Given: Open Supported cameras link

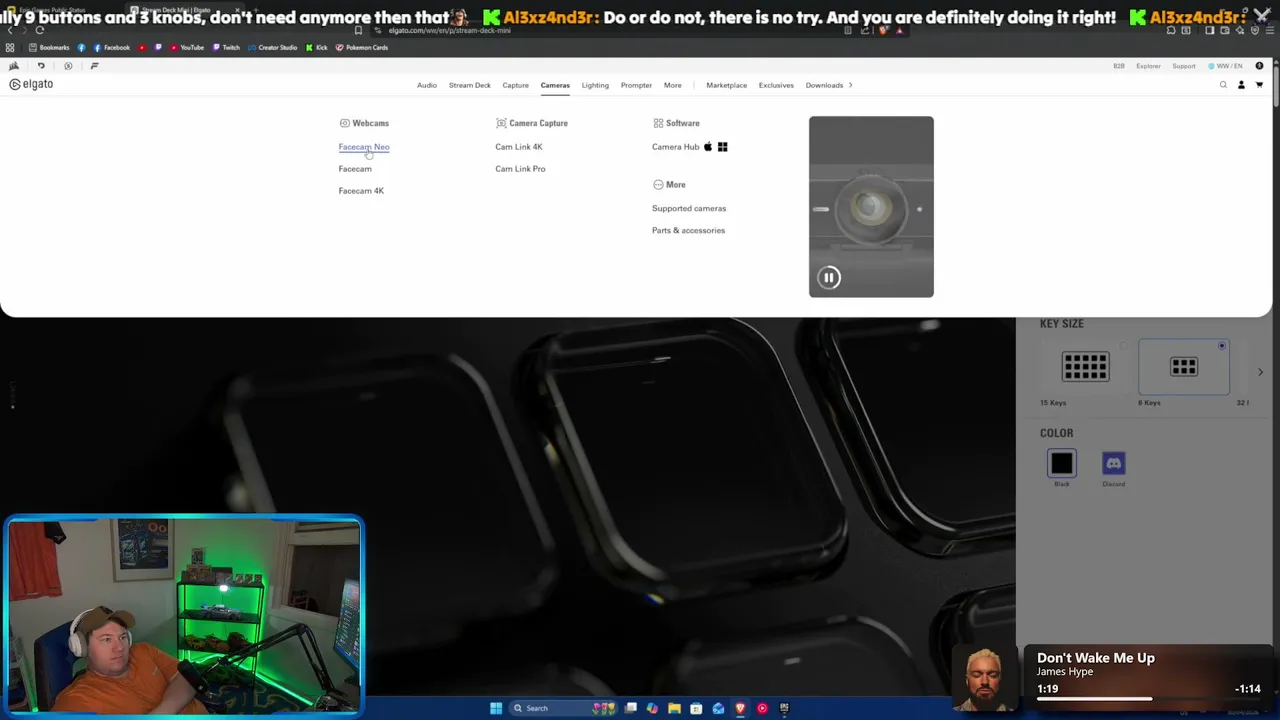Looking at the screenshot, I should (689, 208).
